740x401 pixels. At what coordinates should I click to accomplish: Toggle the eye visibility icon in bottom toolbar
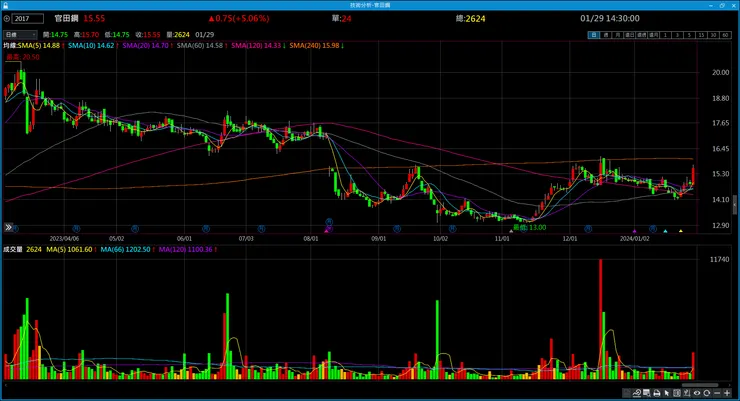[697, 393]
